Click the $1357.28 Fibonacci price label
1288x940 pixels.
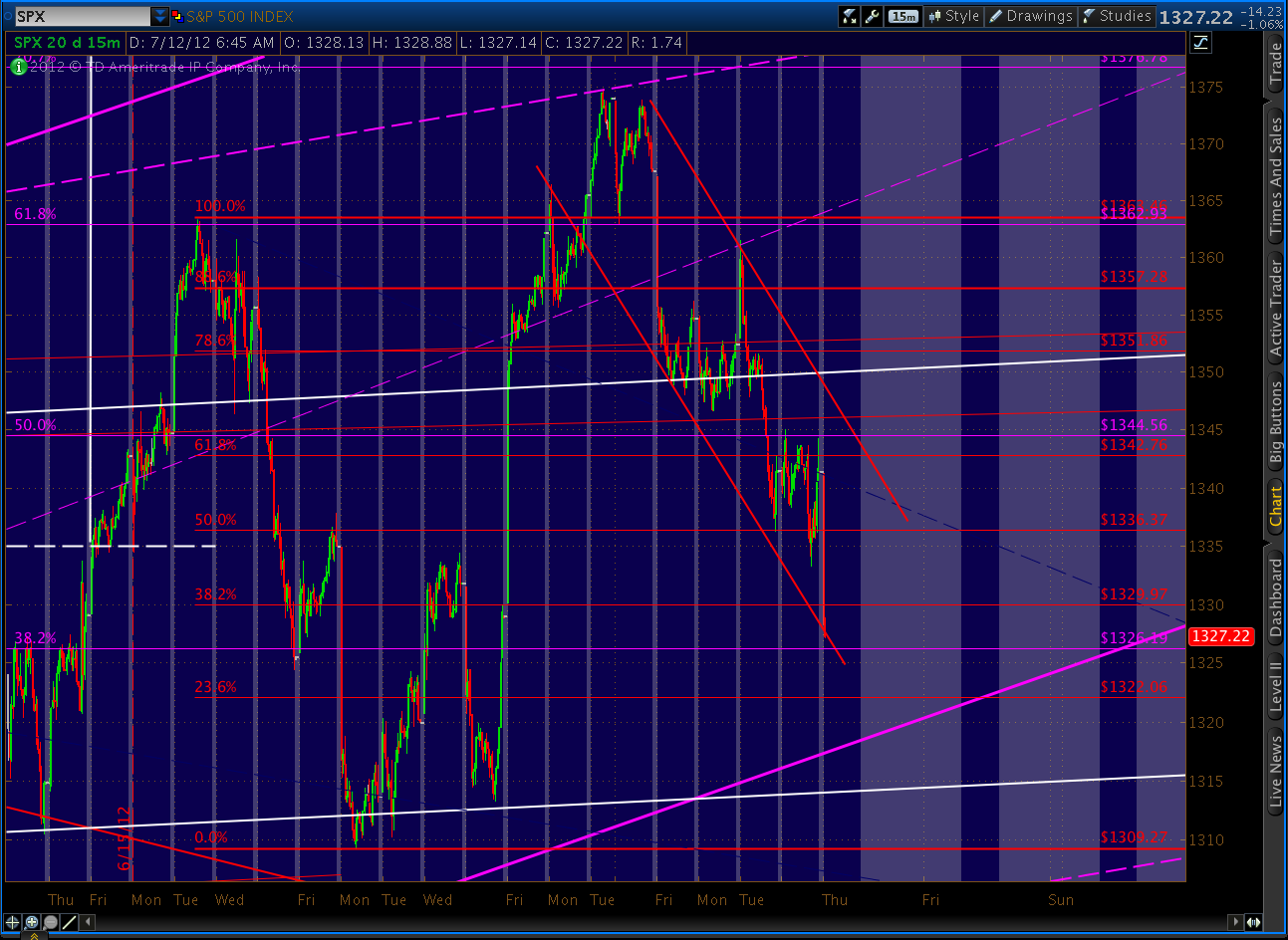click(1134, 277)
